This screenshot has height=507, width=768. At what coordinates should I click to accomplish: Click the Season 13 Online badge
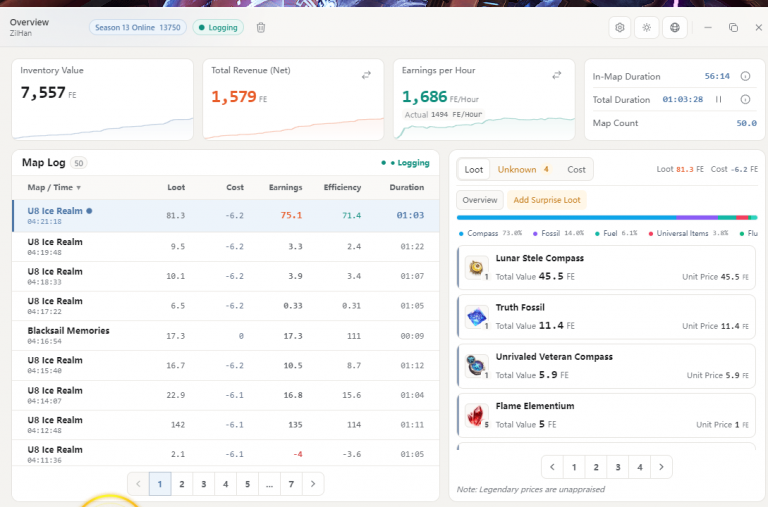pos(138,27)
